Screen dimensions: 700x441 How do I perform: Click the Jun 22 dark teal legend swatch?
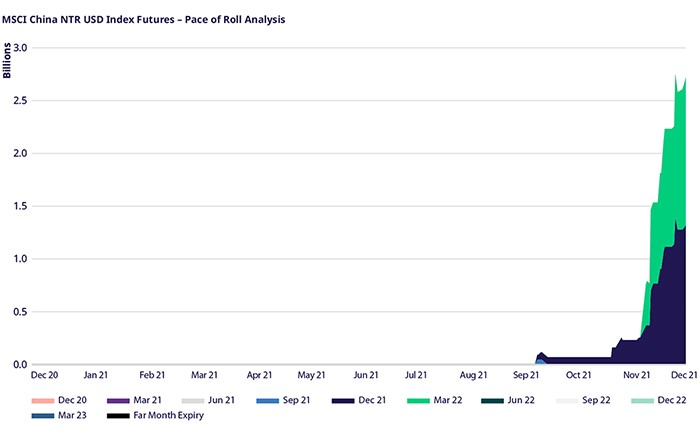click(x=493, y=400)
